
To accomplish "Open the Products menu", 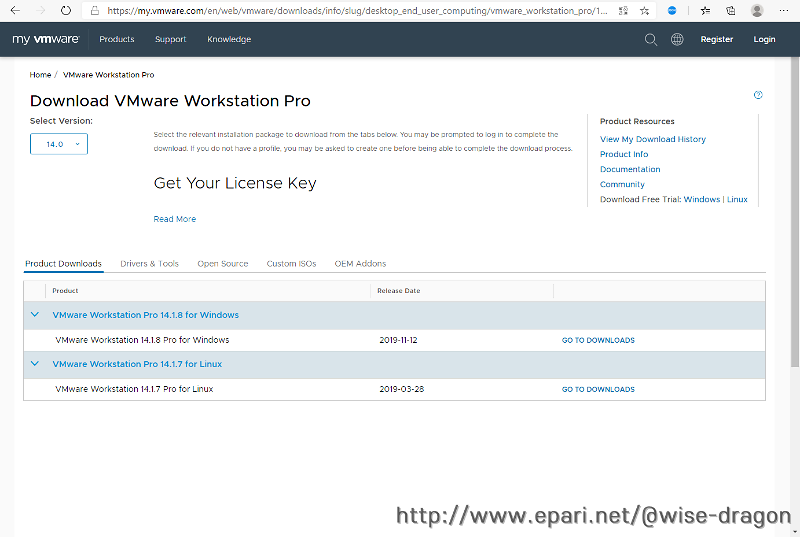I will 117,39.
